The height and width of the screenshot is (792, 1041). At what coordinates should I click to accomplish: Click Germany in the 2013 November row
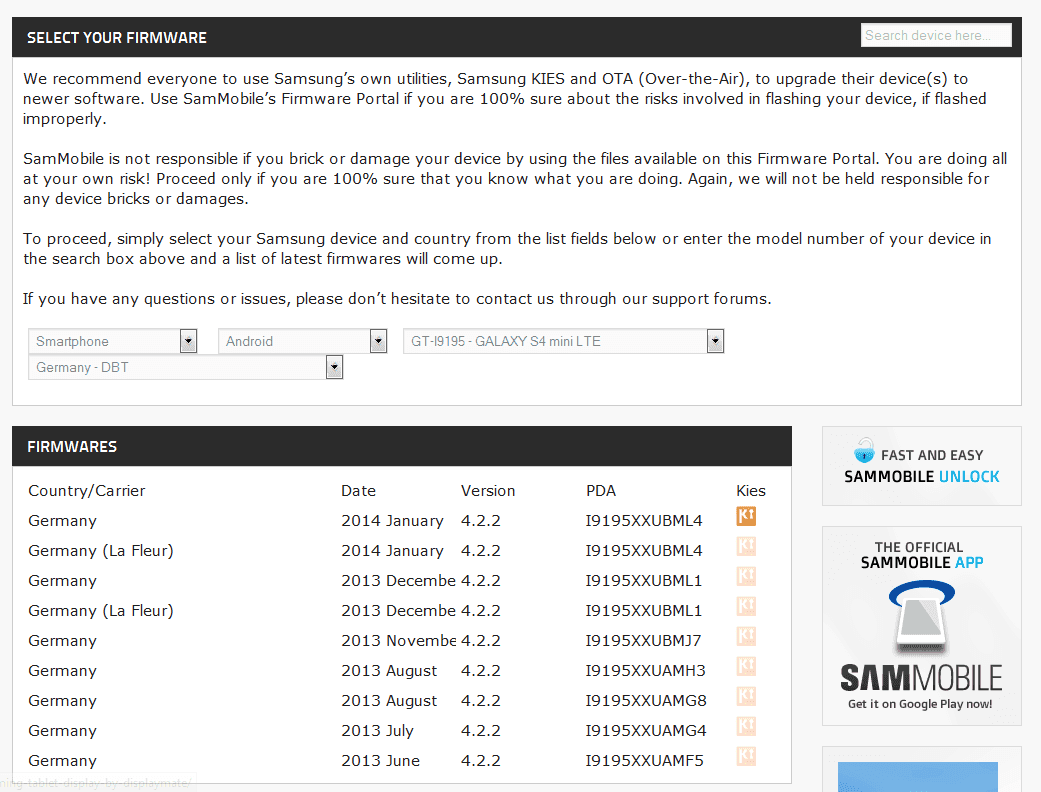click(62, 641)
